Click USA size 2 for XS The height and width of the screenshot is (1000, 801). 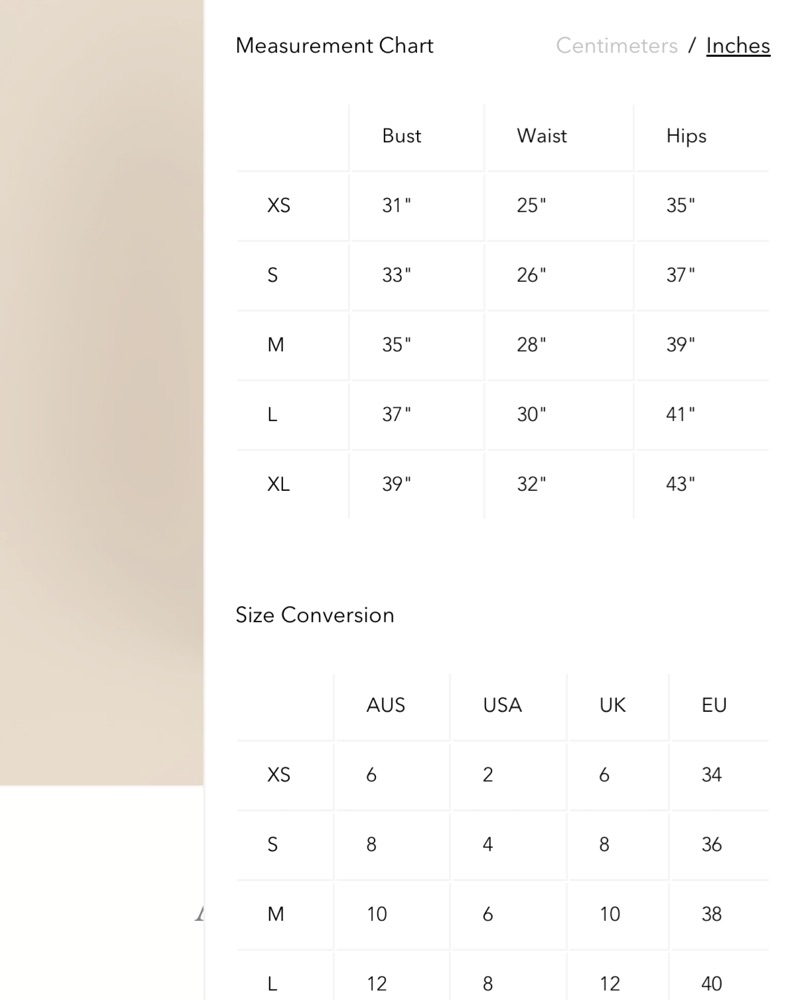487,775
